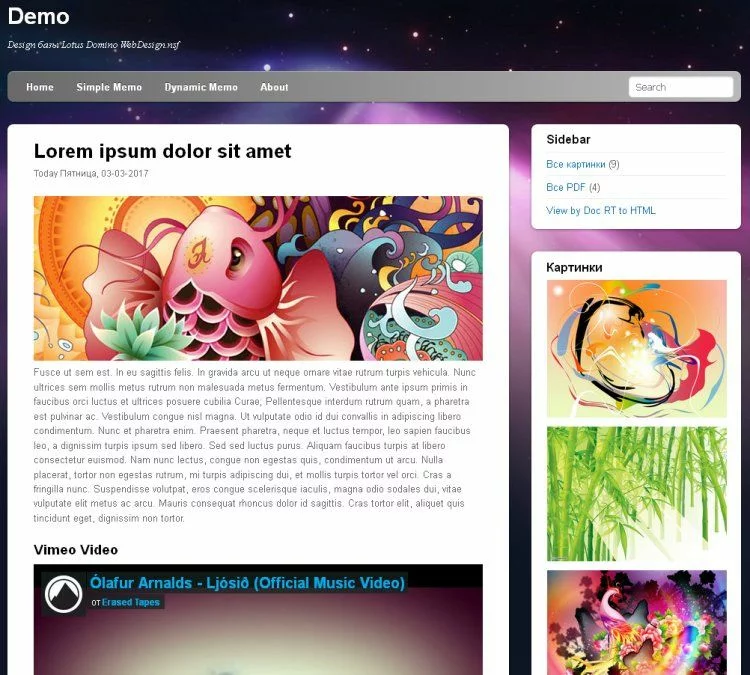Click the Demo site title
The height and width of the screenshot is (675, 750).
pyautogui.click(x=38, y=16)
